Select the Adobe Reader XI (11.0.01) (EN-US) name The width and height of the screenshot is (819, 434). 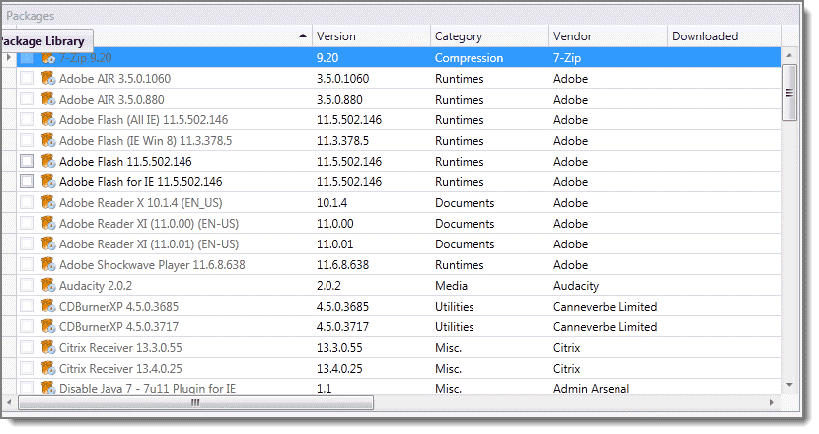point(149,244)
